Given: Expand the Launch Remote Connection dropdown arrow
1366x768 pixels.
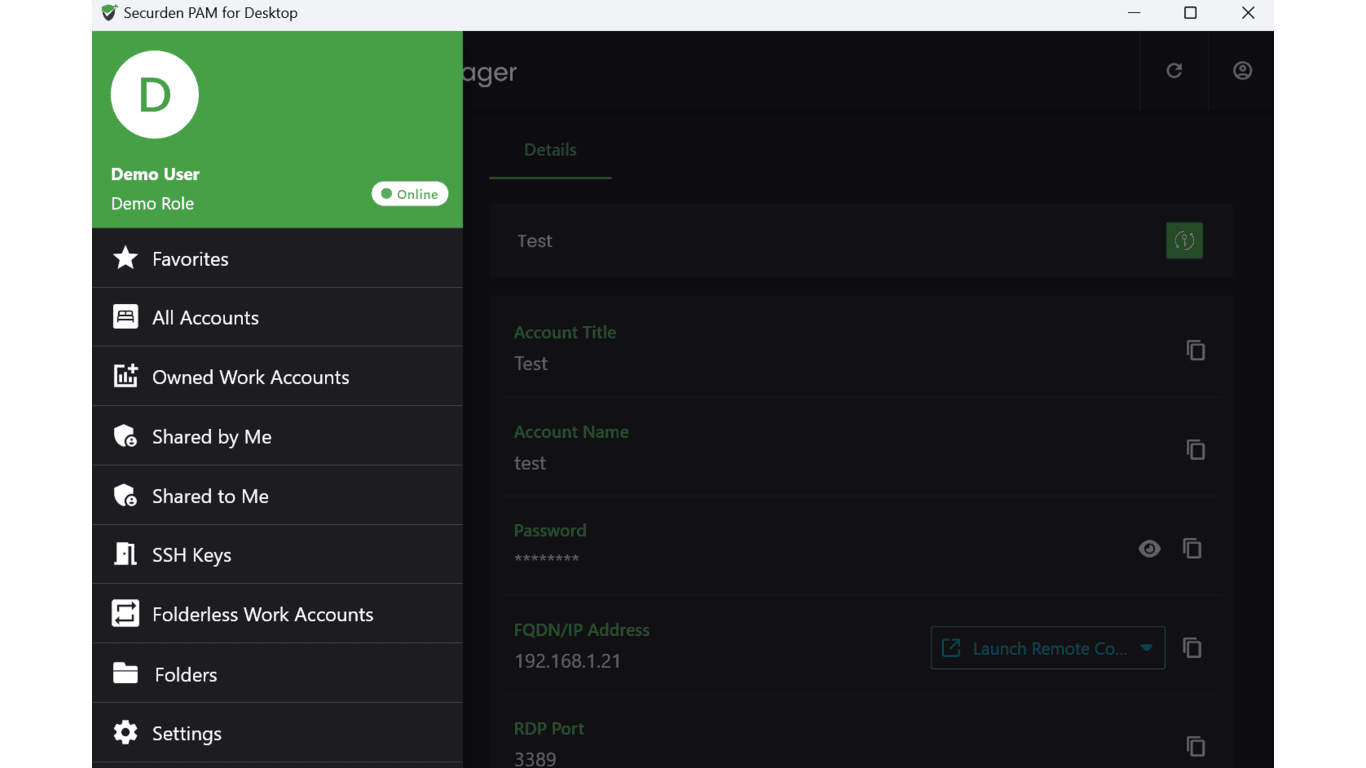Looking at the screenshot, I should (x=1146, y=648).
